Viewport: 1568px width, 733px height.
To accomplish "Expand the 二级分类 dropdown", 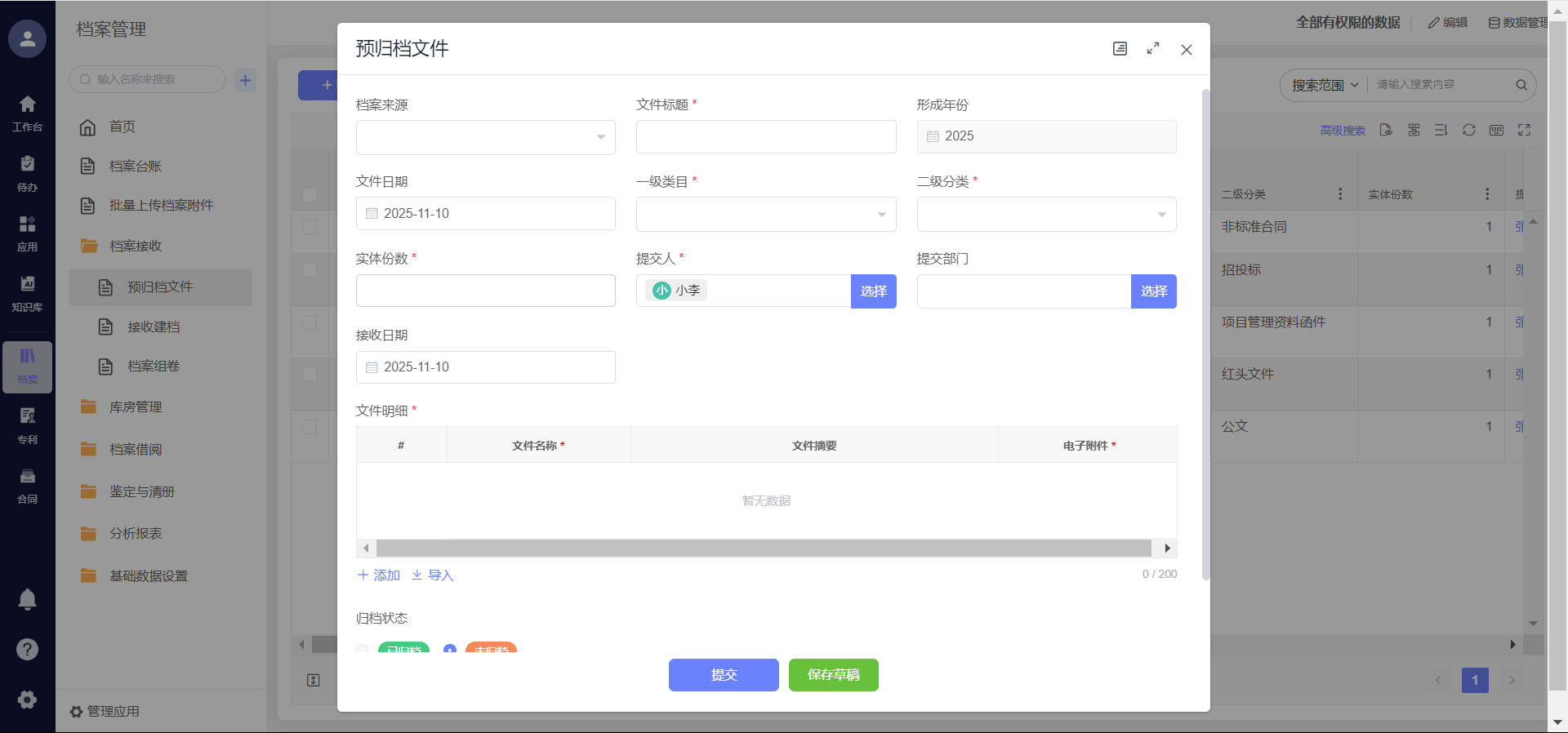I will [1045, 214].
